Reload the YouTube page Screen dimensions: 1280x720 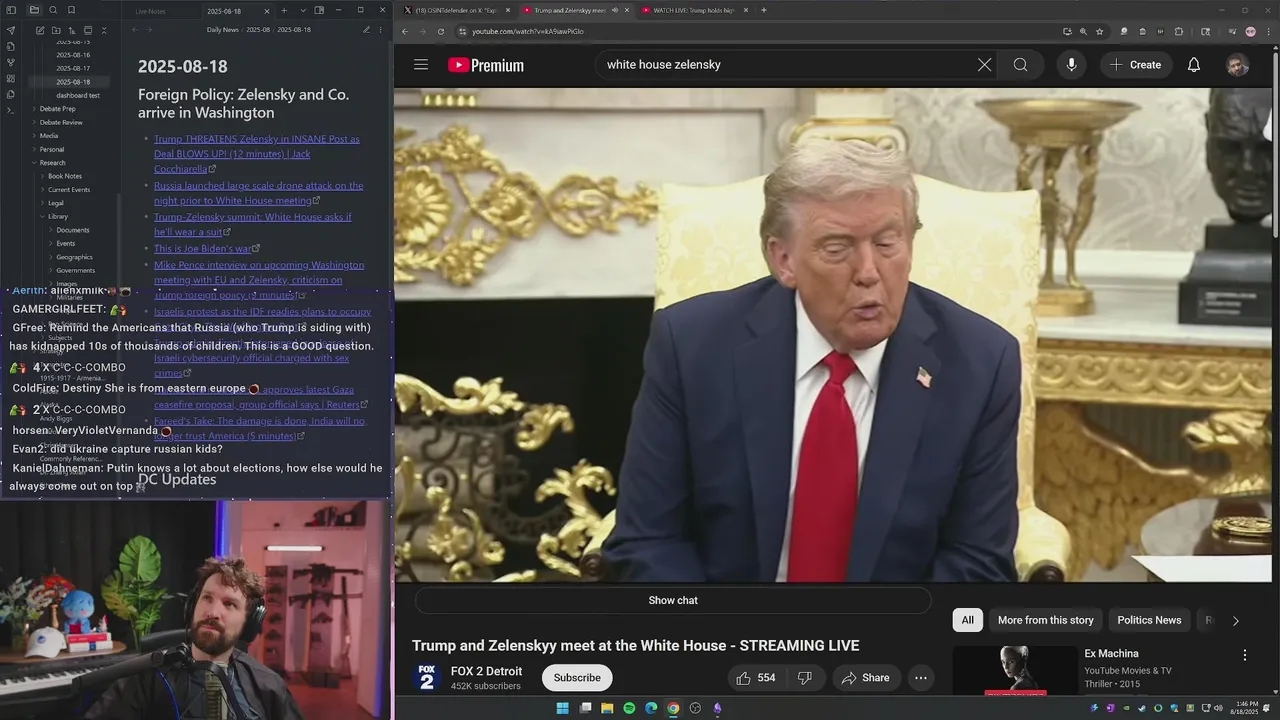coord(441,31)
